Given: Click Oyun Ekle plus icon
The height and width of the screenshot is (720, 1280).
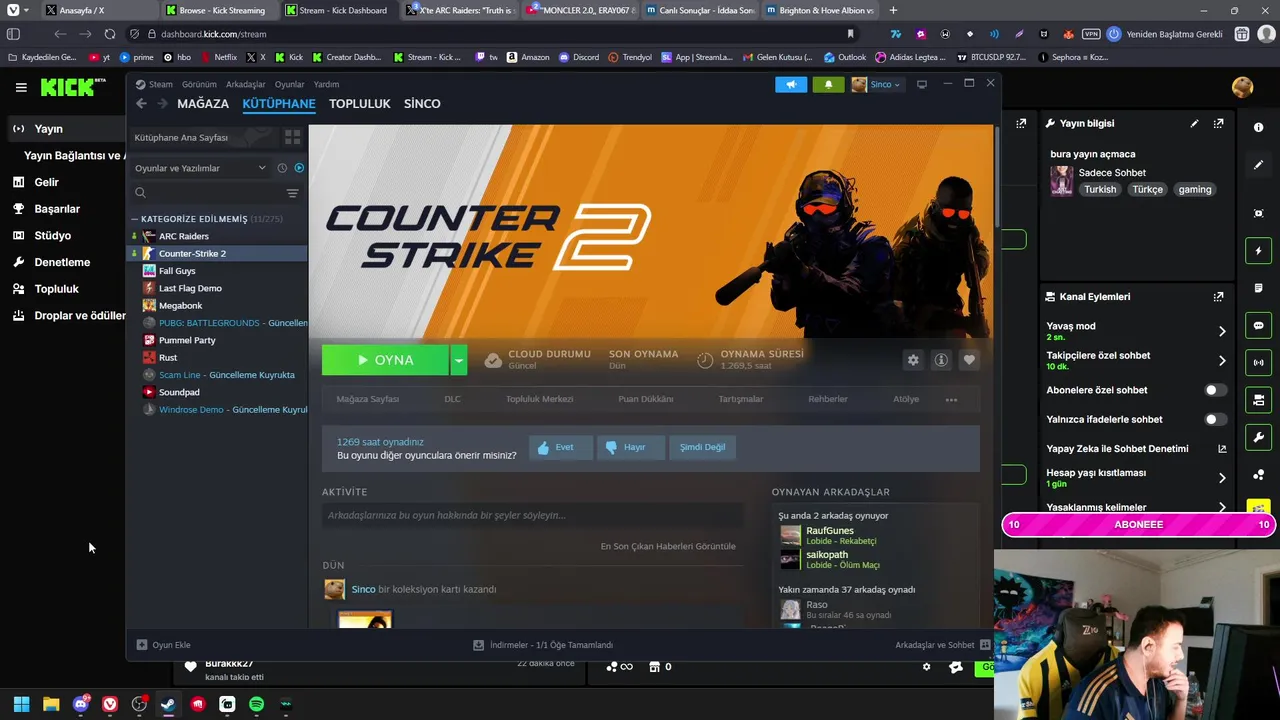Looking at the screenshot, I should pos(142,645).
